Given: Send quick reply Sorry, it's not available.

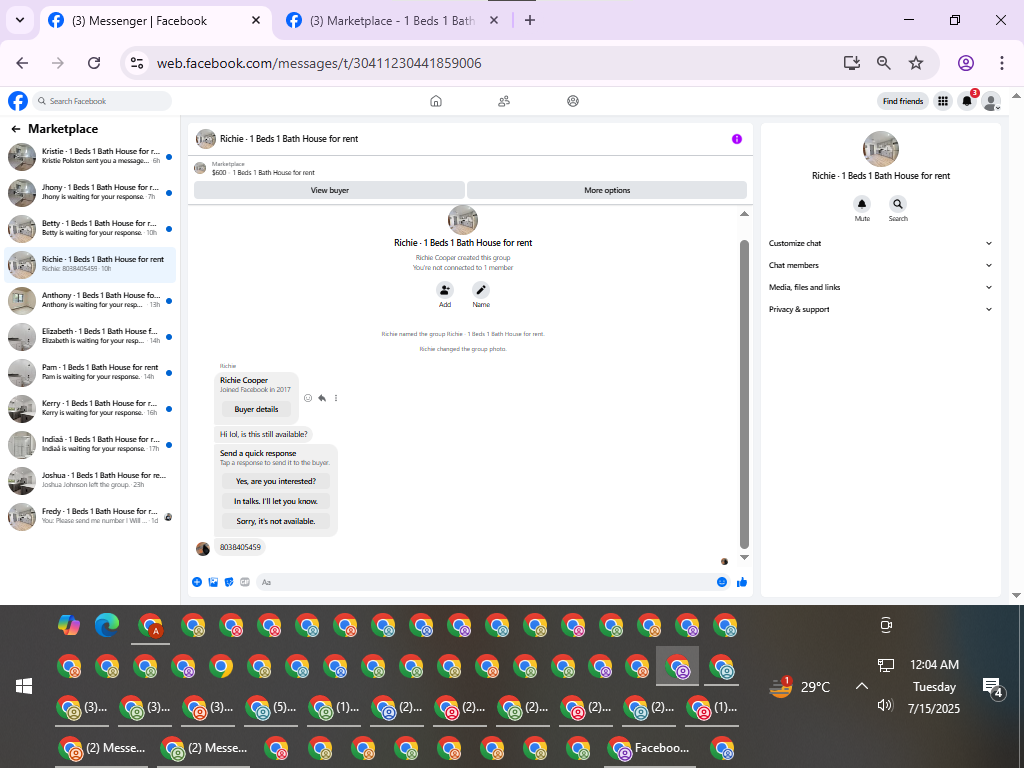Looking at the screenshot, I should (x=276, y=521).
